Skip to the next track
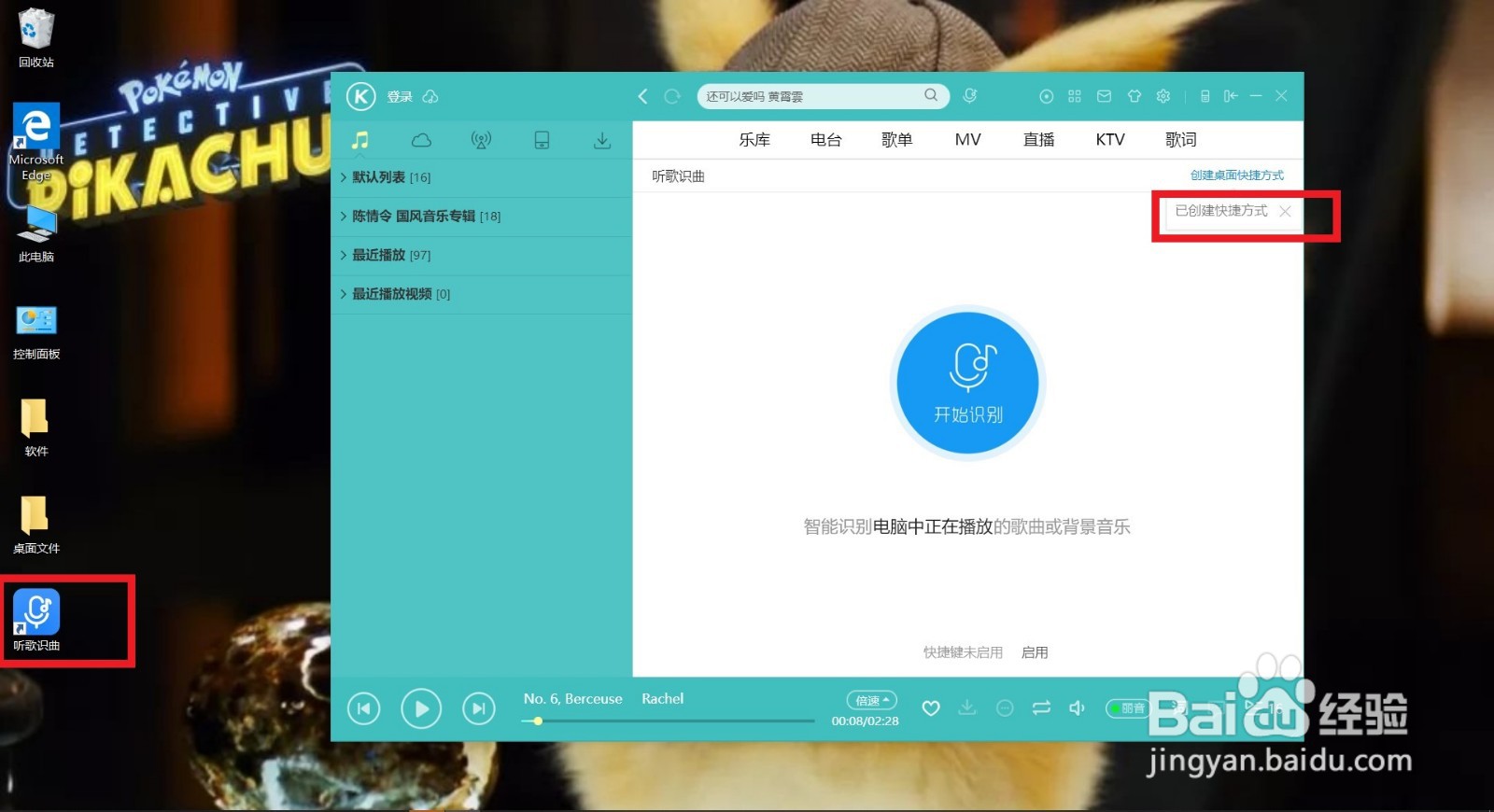Viewport: 1494px width, 812px height. pos(479,709)
